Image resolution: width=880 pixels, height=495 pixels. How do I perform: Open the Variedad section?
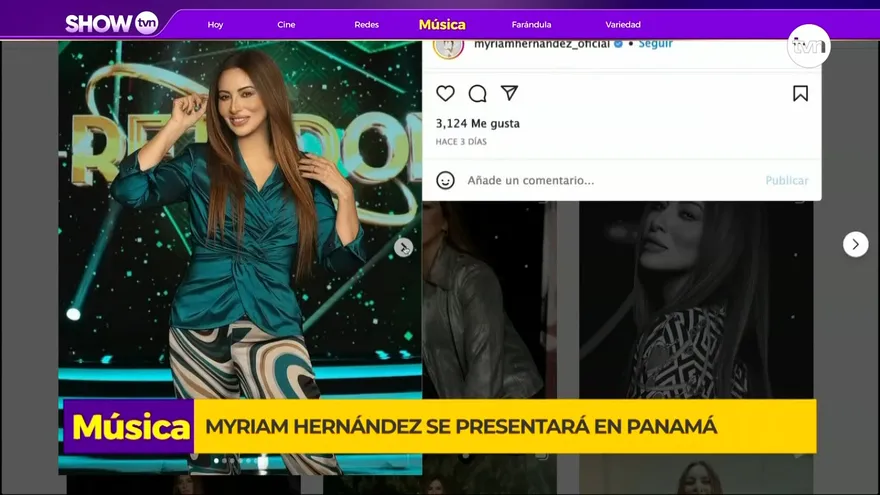tap(623, 25)
